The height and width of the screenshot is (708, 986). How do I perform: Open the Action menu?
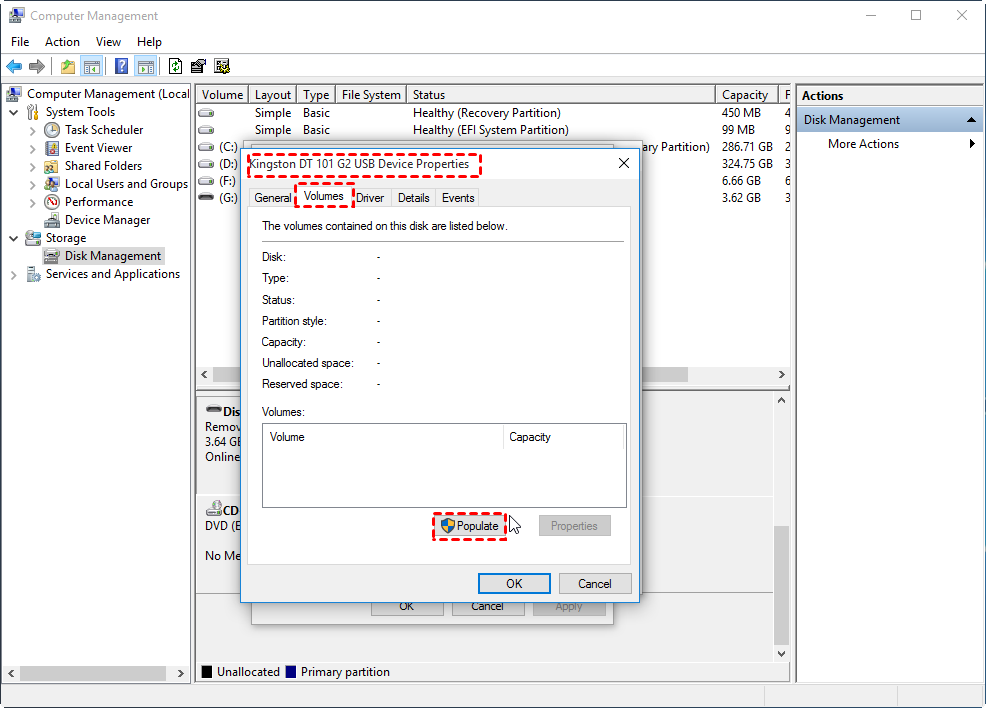pos(62,41)
